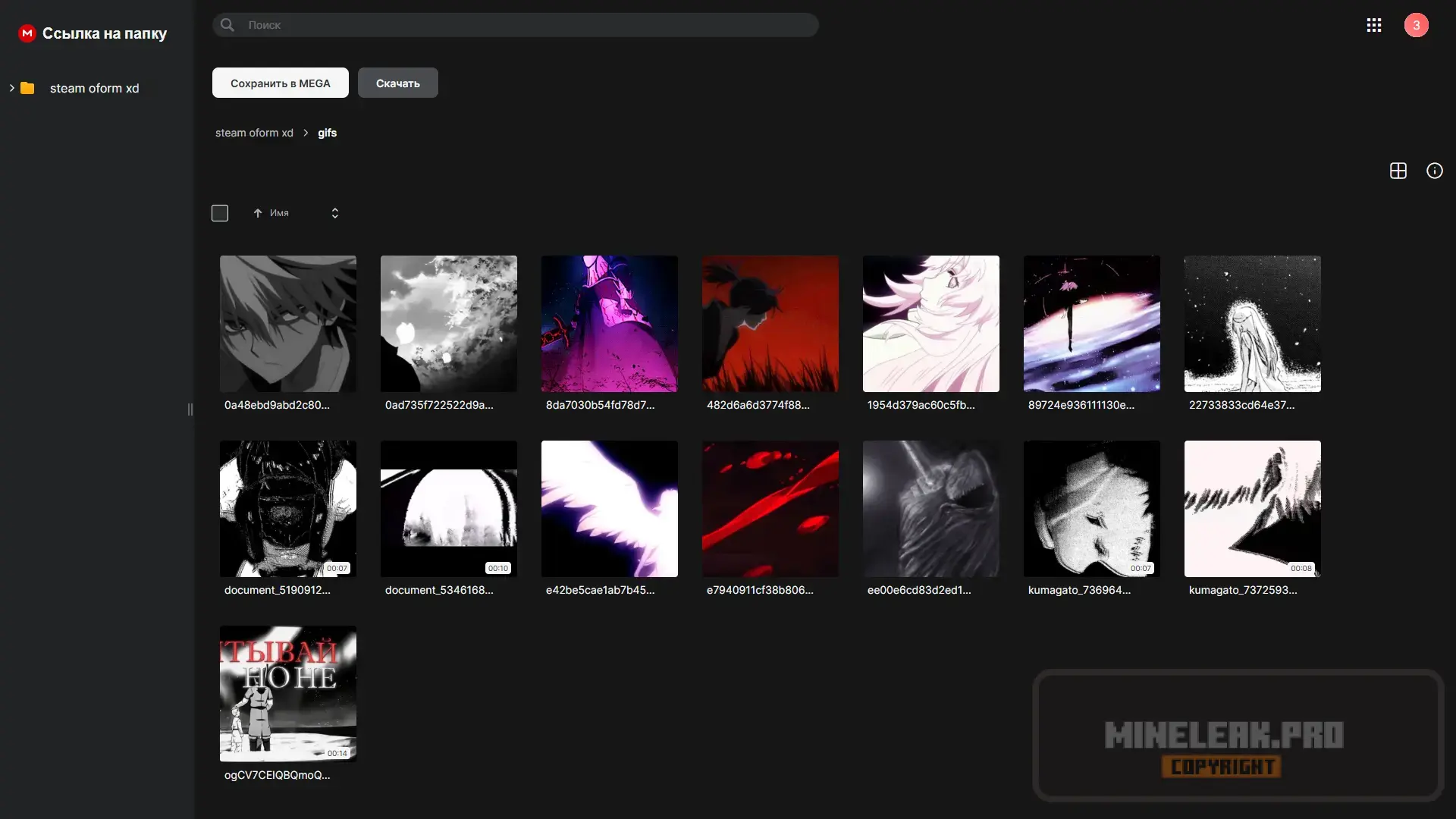The width and height of the screenshot is (1456, 819).
Task: Click the sidebar resize handle
Action: click(x=190, y=409)
